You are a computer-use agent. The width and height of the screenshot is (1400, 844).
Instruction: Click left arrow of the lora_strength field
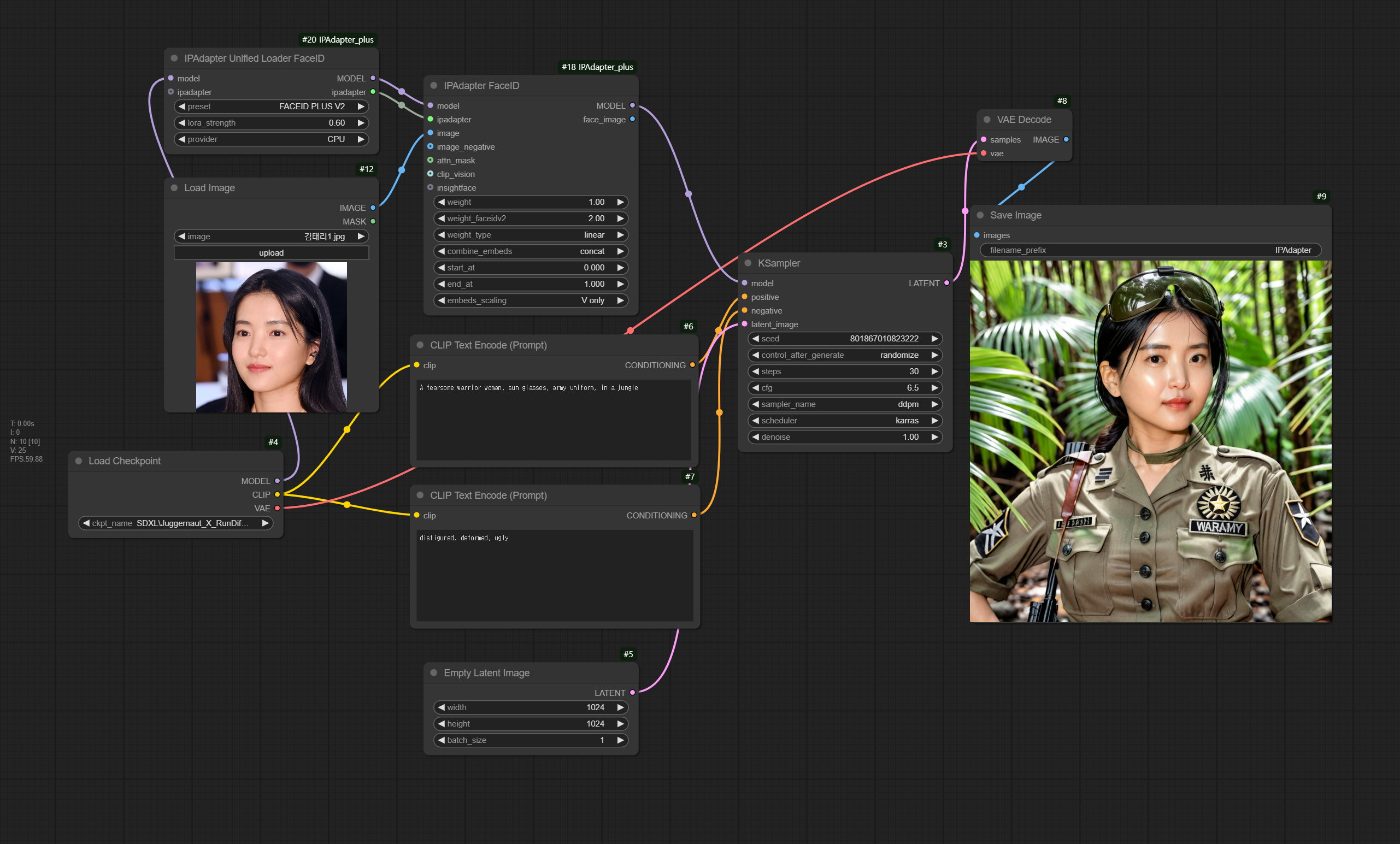pyautogui.click(x=182, y=123)
